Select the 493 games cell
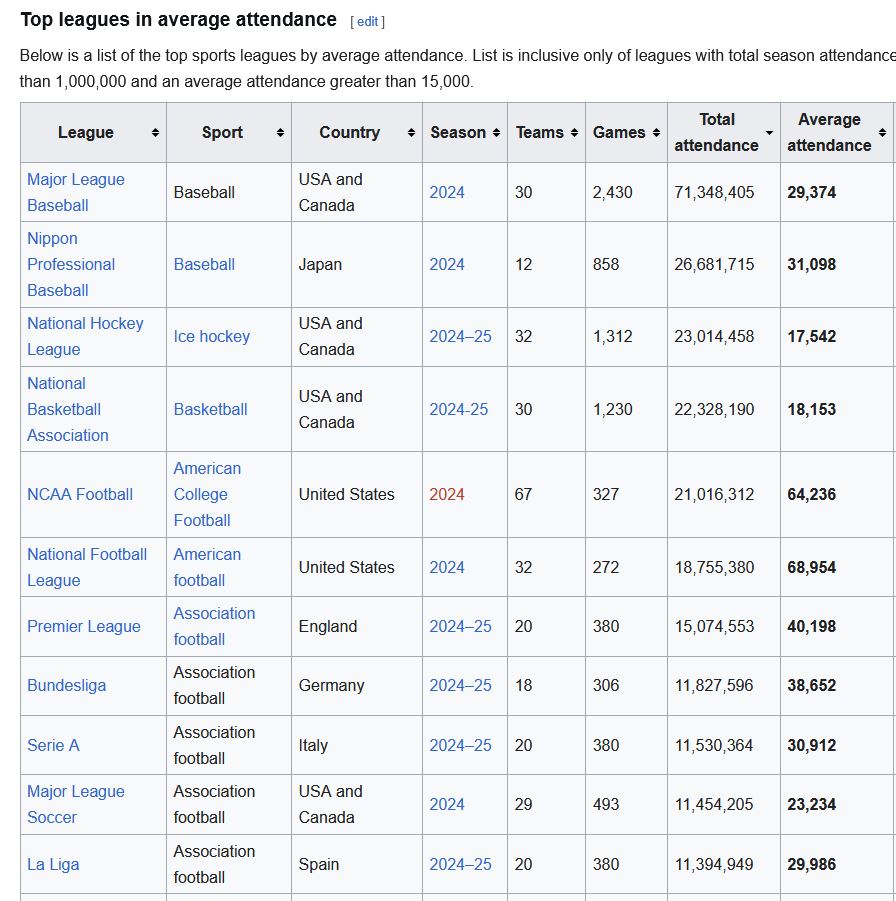896x901 pixels. (x=626, y=804)
